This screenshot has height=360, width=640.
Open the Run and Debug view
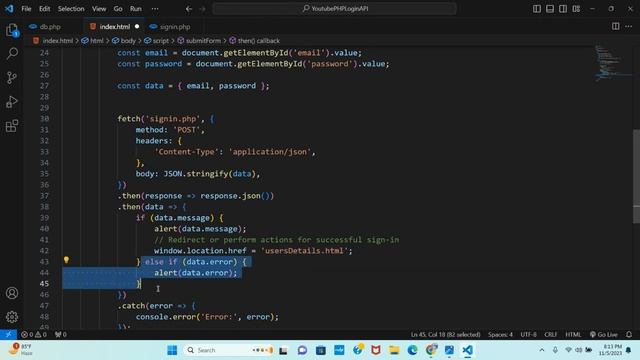click(12, 102)
